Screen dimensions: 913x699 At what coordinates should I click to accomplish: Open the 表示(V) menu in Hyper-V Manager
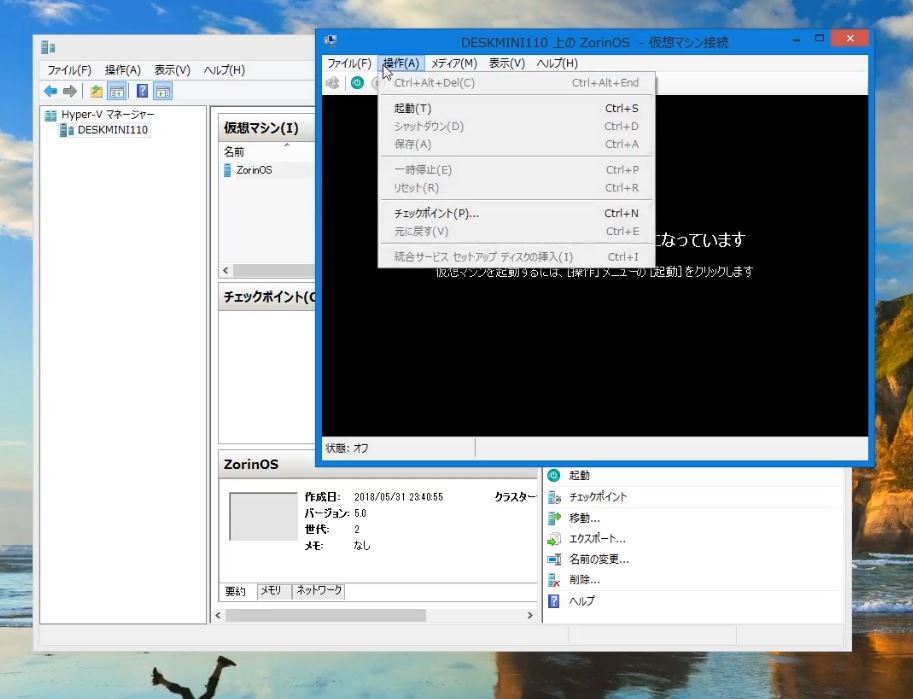pyautogui.click(x=172, y=70)
